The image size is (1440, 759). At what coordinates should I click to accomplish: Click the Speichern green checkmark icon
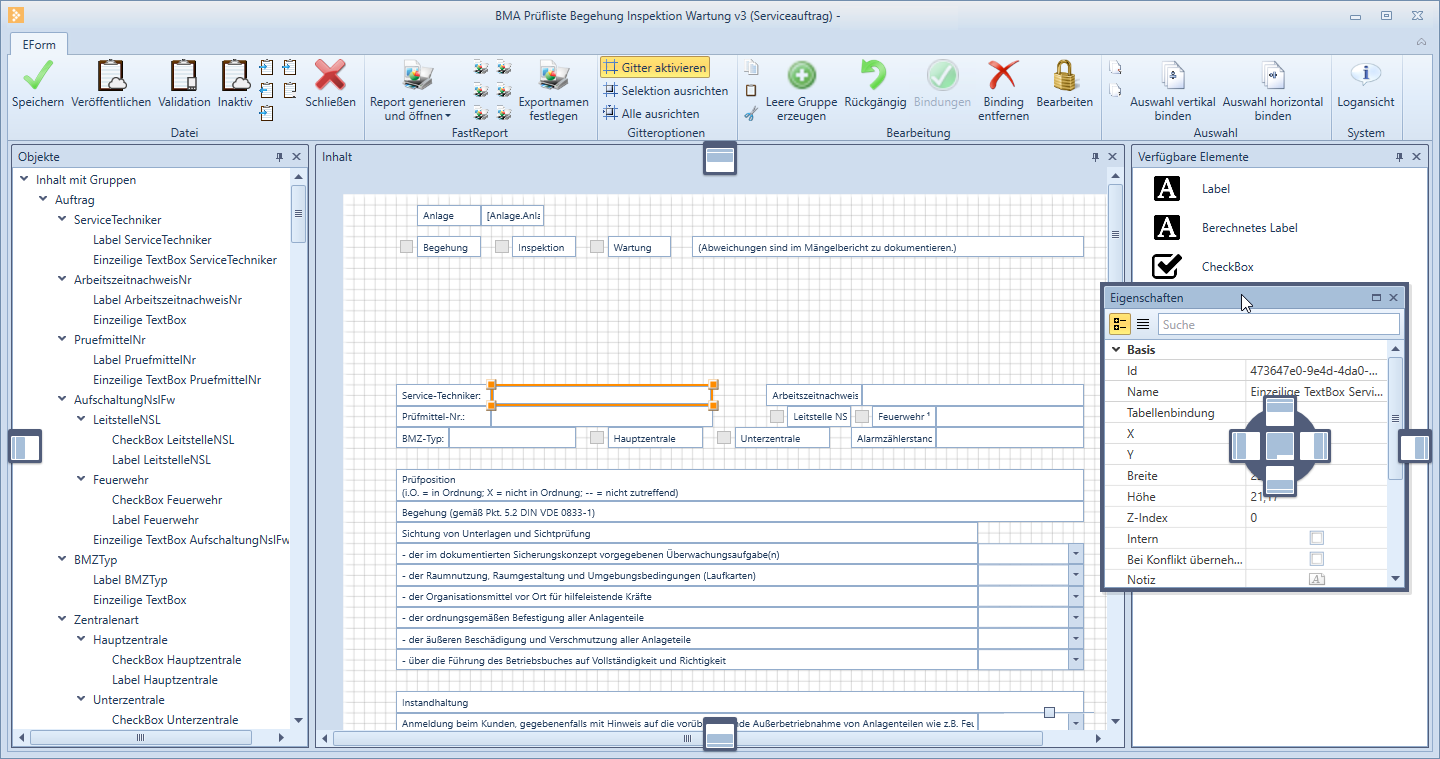(x=38, y=76)
